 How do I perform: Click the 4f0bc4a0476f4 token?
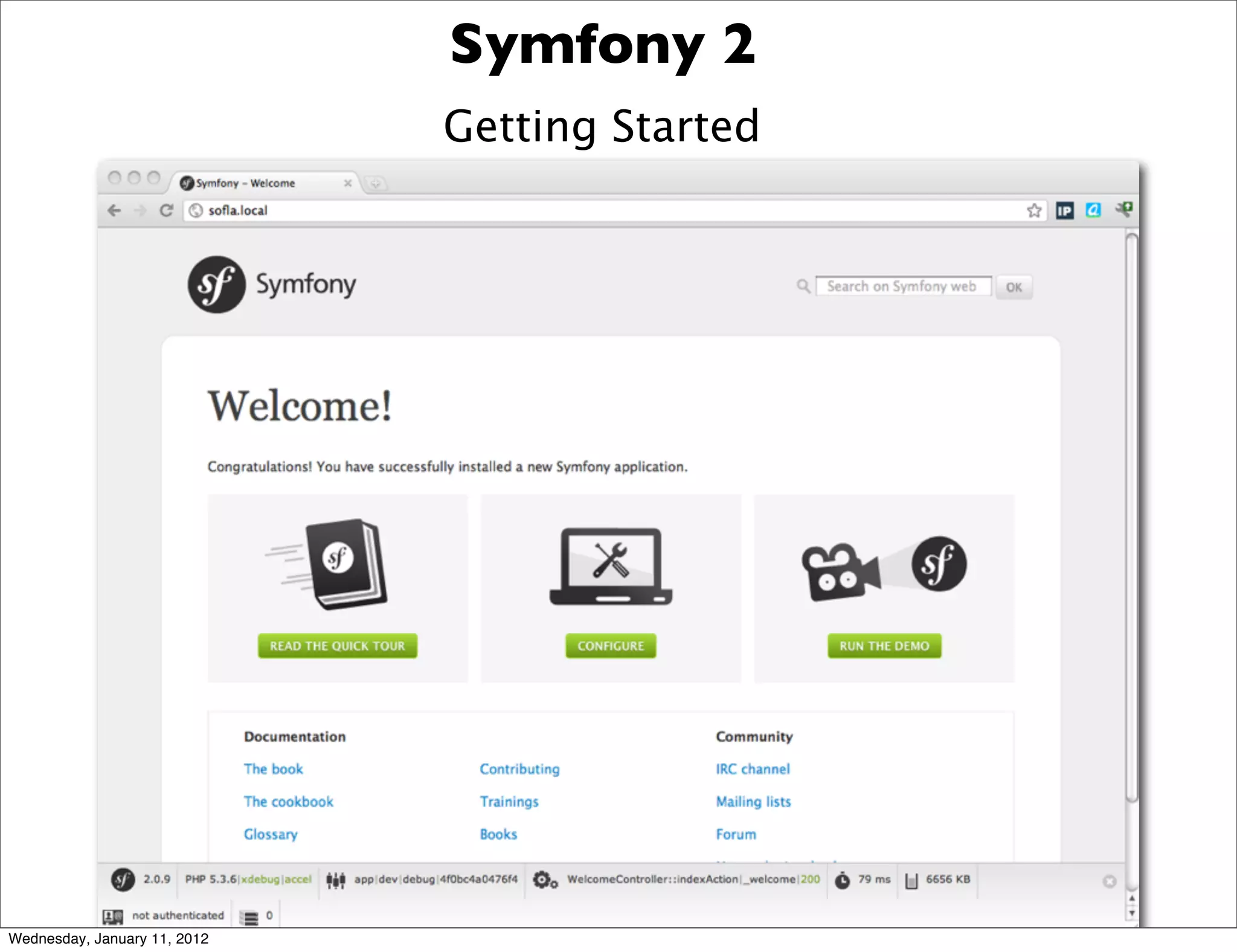pos(478,880)
